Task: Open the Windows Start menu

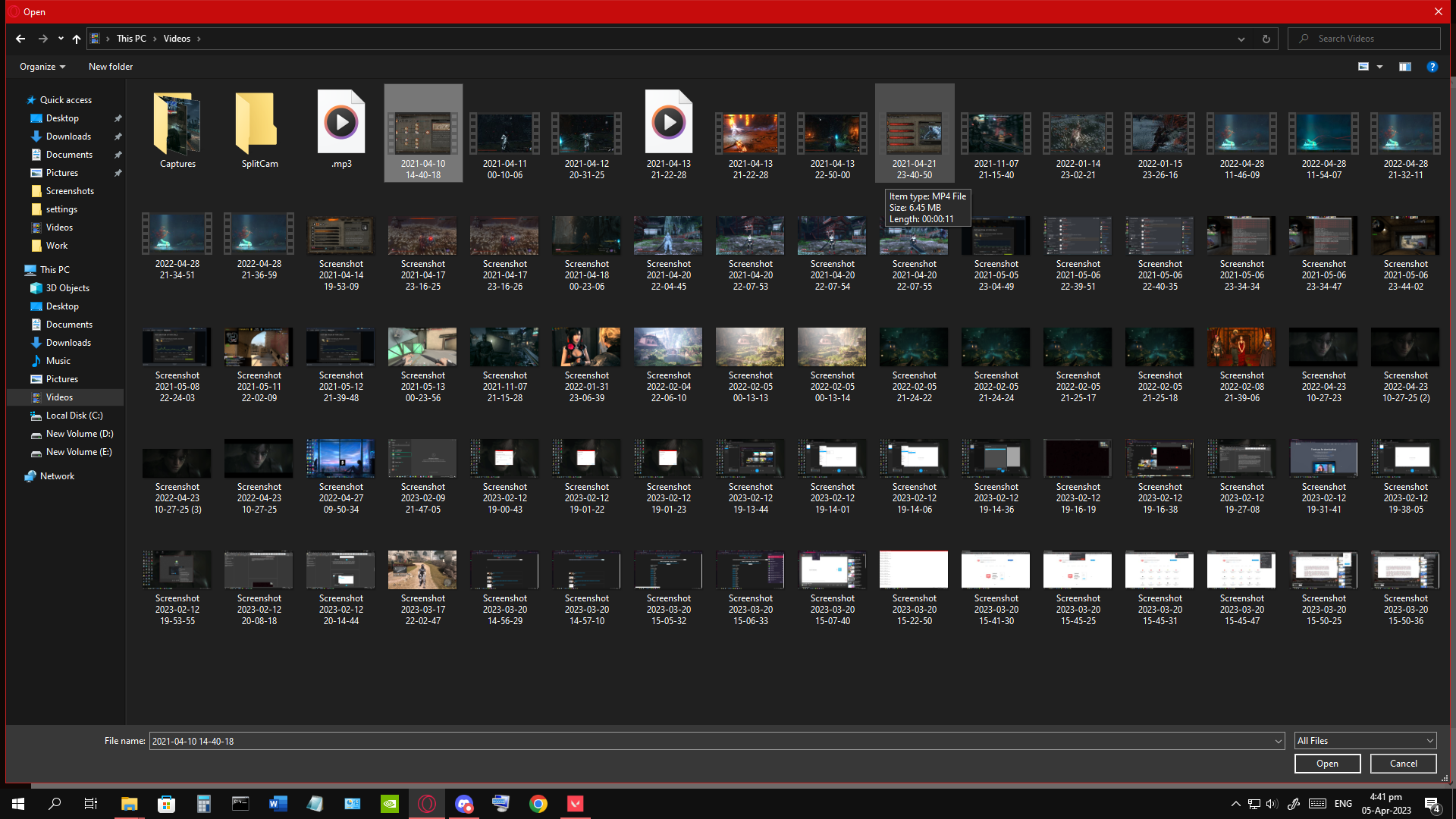Action: tap(18, 804)
